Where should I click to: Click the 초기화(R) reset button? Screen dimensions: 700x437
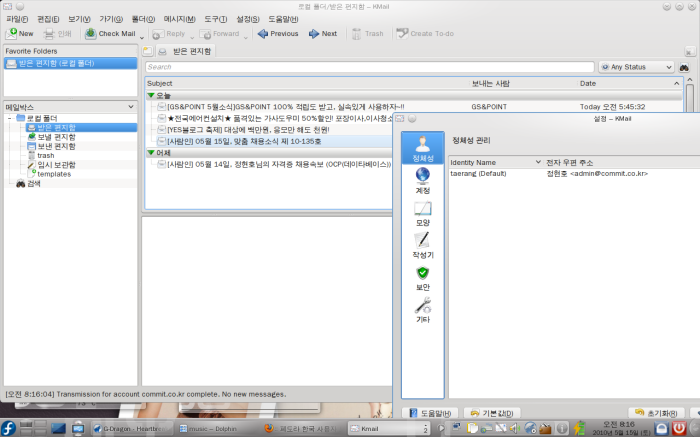pyautogui.click(x=656, y=413)
